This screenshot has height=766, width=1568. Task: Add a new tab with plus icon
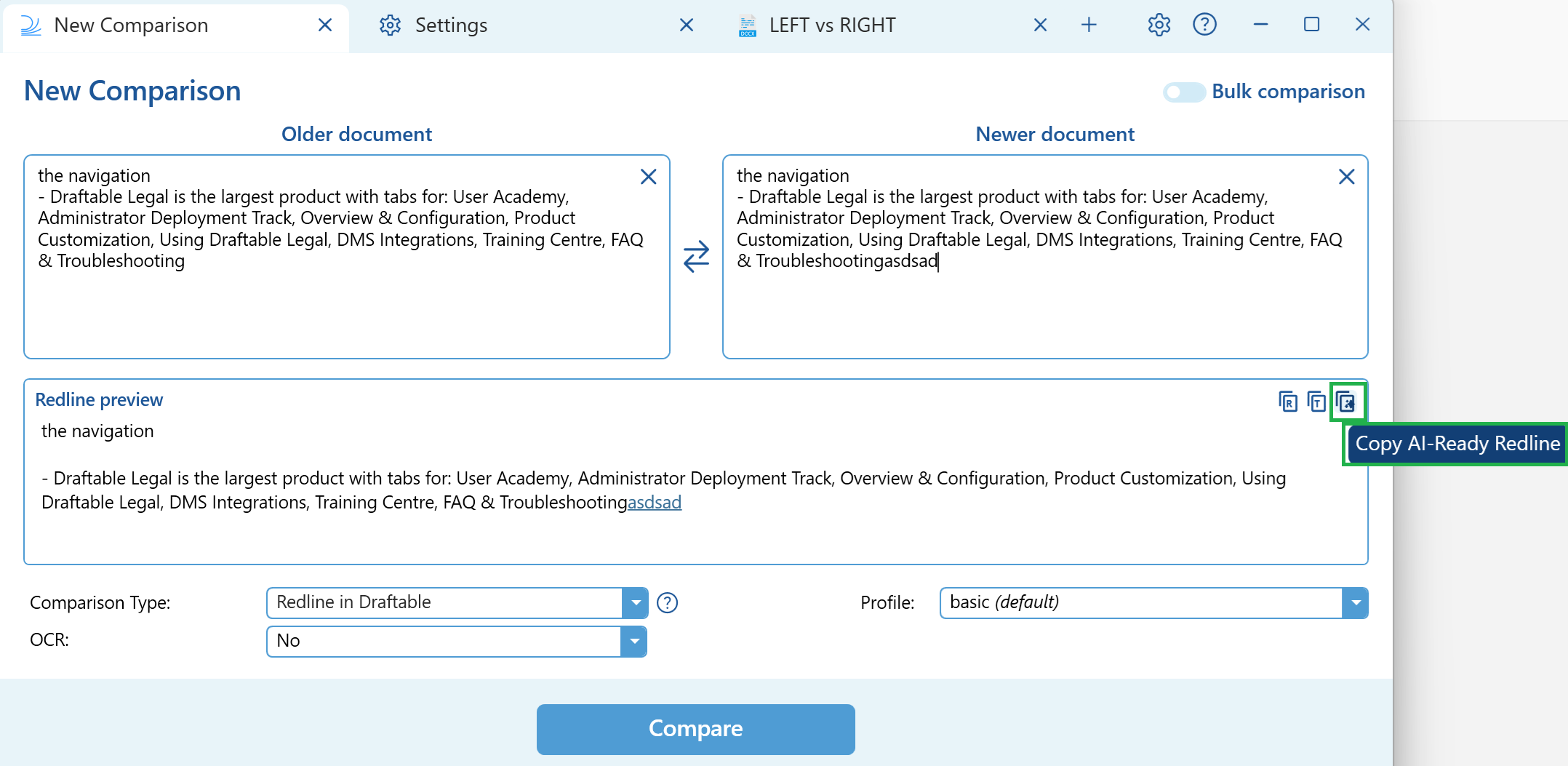coord(1089,25)
